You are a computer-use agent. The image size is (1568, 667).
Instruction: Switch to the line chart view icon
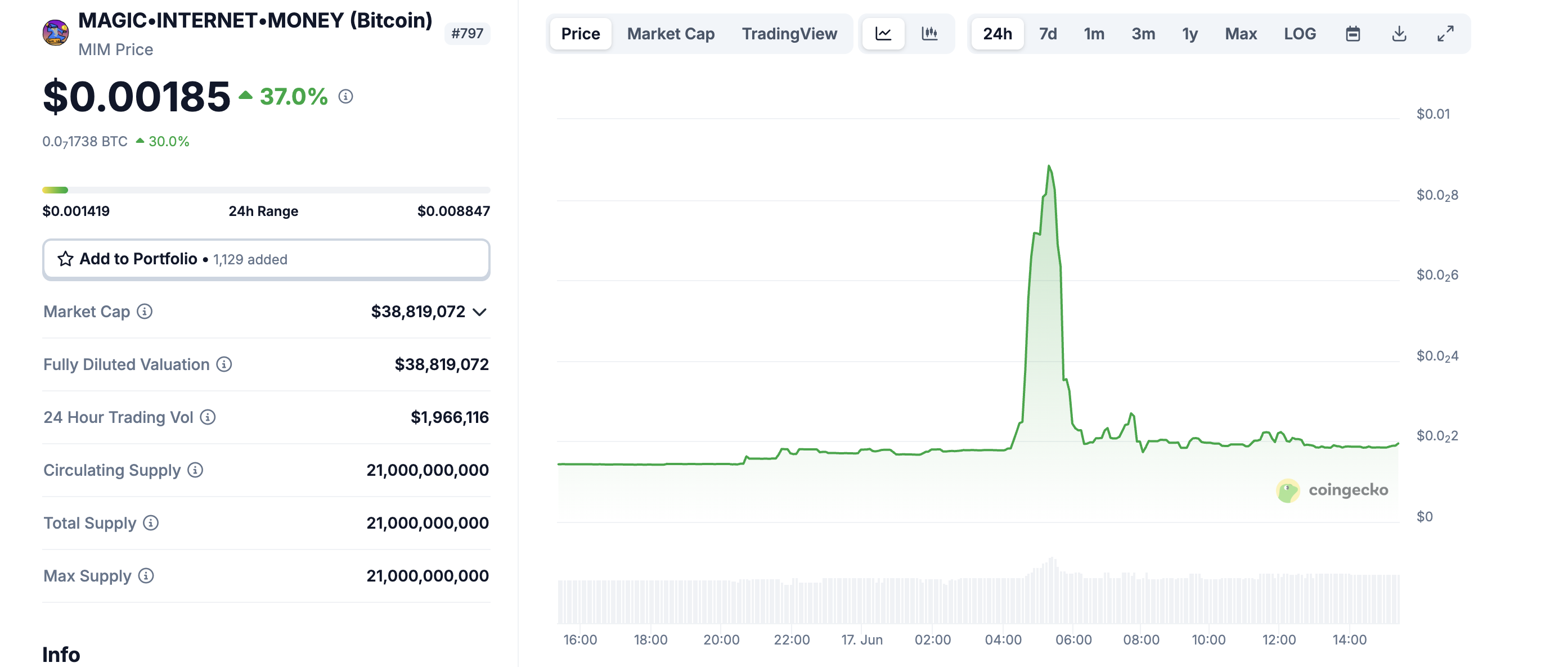coord(883,34)
